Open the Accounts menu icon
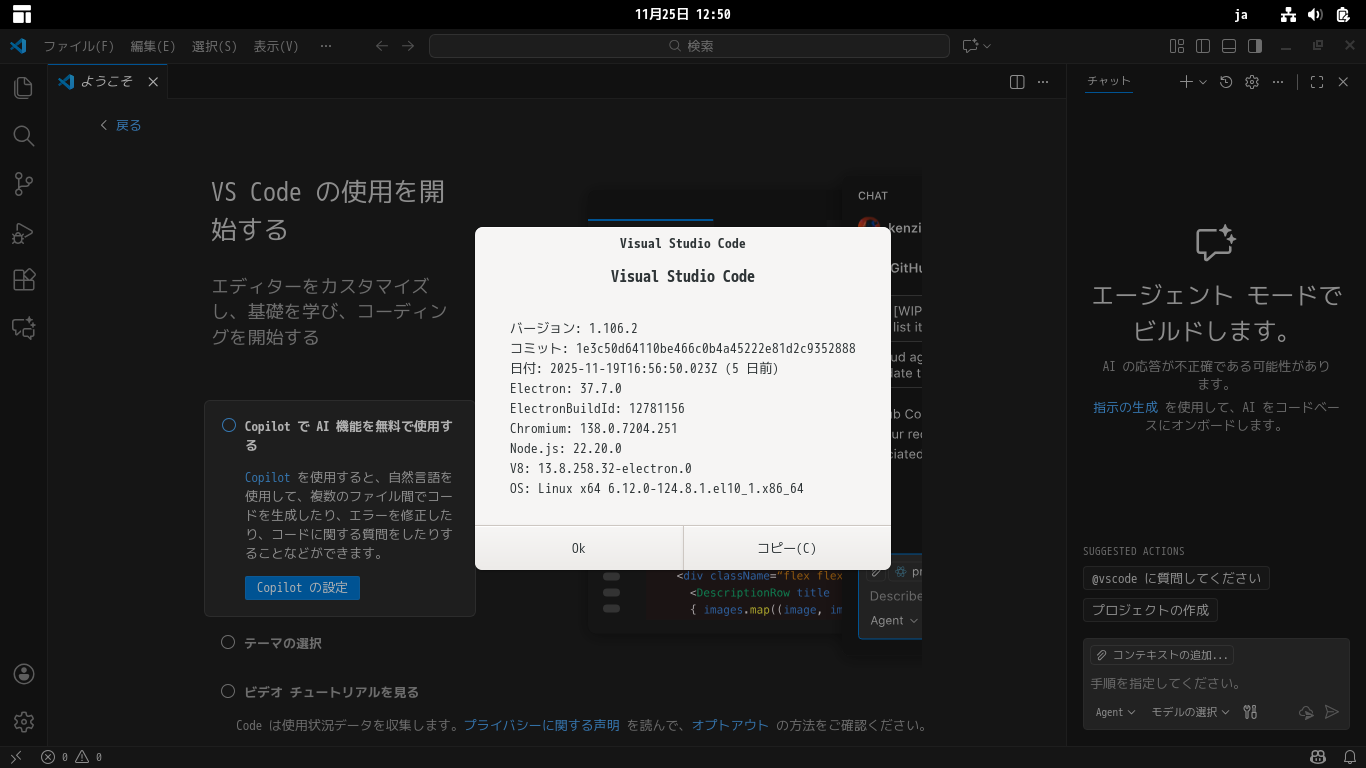Screen dimensions: 1366x768 [24, 674]
